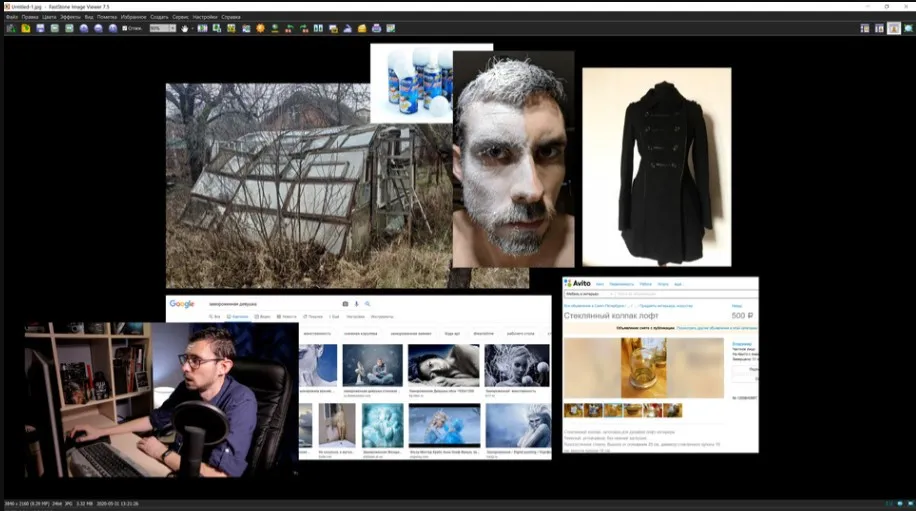Toggle the Сглаж. smoothing checkbox
Image resolution: width=916 pixels, height=511 pixels.
124,28
